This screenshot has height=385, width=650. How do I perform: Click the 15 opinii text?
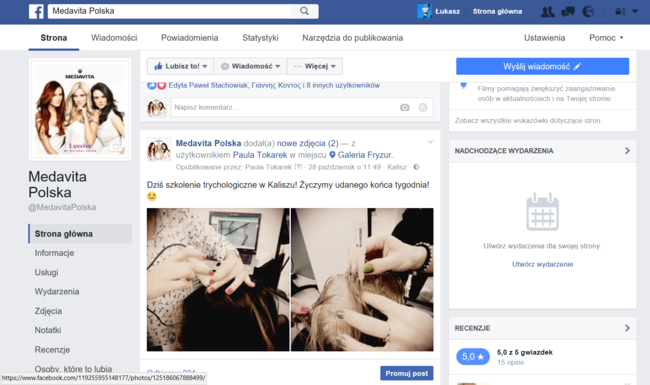coord(510,362)
